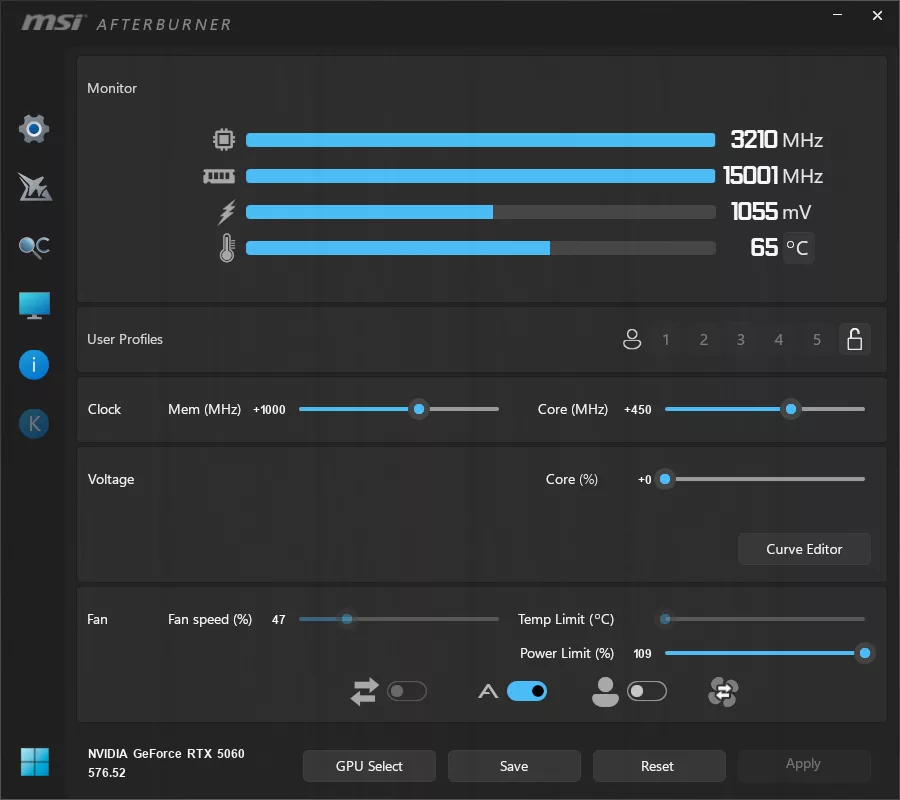The height and width of the screenshot is (800, 900).
Task: Click the Reset button
Action: pyautogui.click(x=659, y=766)
